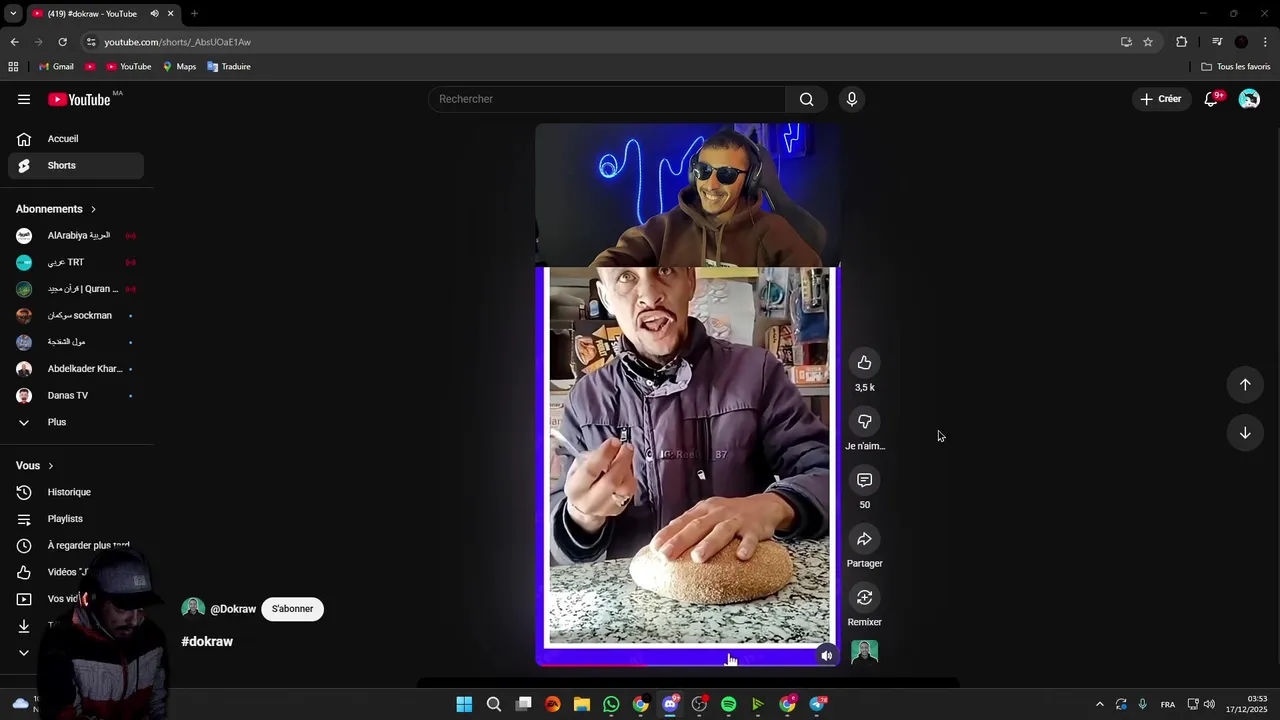Open File Explorer from the taskbar

(x=582, y=704)
